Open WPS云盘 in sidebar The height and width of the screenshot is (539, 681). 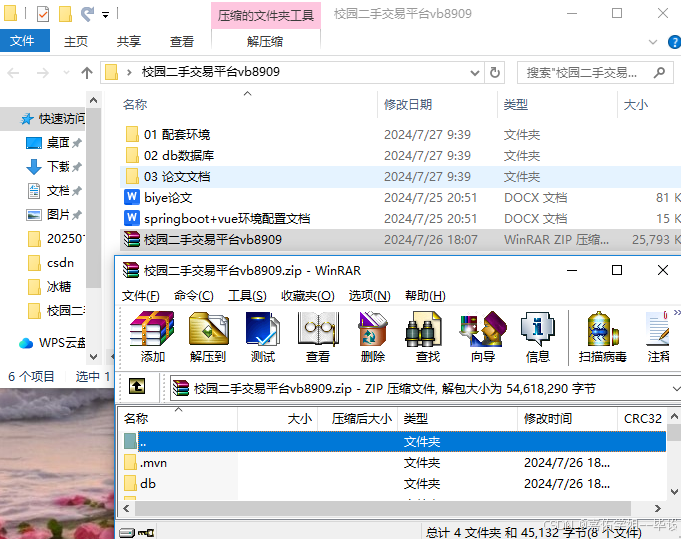pos(52,343)
